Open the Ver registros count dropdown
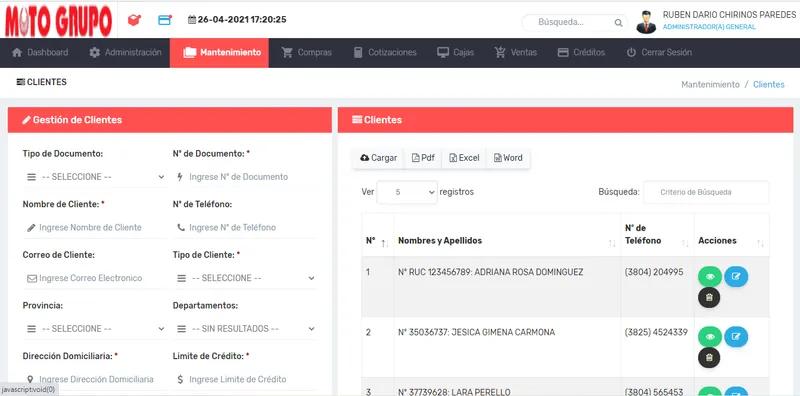Viewport: 800px width, 396px height. [407, 192]
